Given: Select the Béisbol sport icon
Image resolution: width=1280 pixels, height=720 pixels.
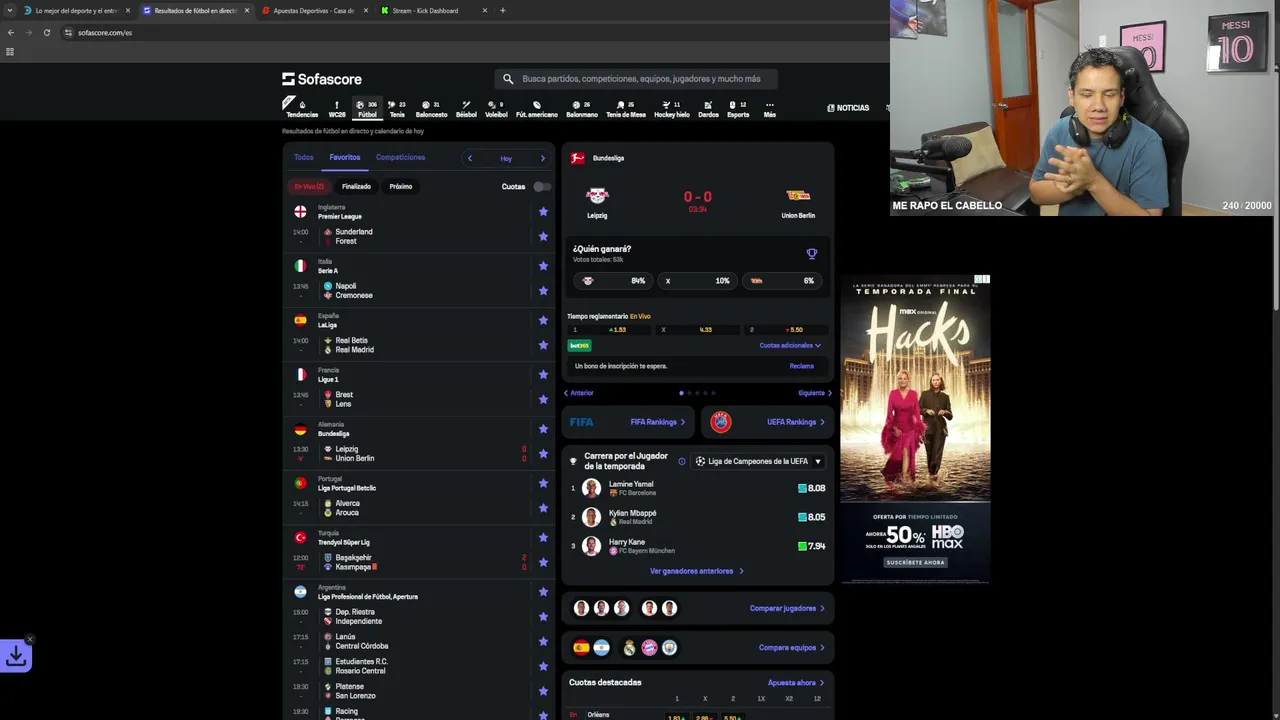Looking at the screenshot, I should pyautogui.click(x=466, y=108).
